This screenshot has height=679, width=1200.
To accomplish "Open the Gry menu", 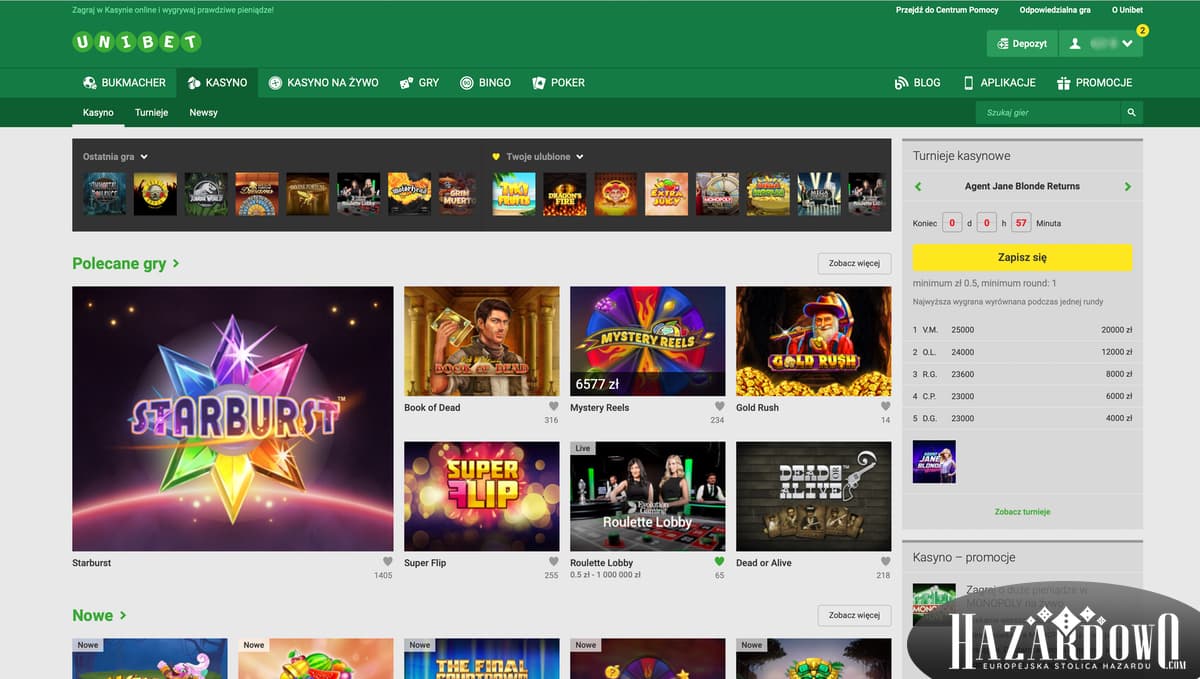I will [x=419, y=83].
